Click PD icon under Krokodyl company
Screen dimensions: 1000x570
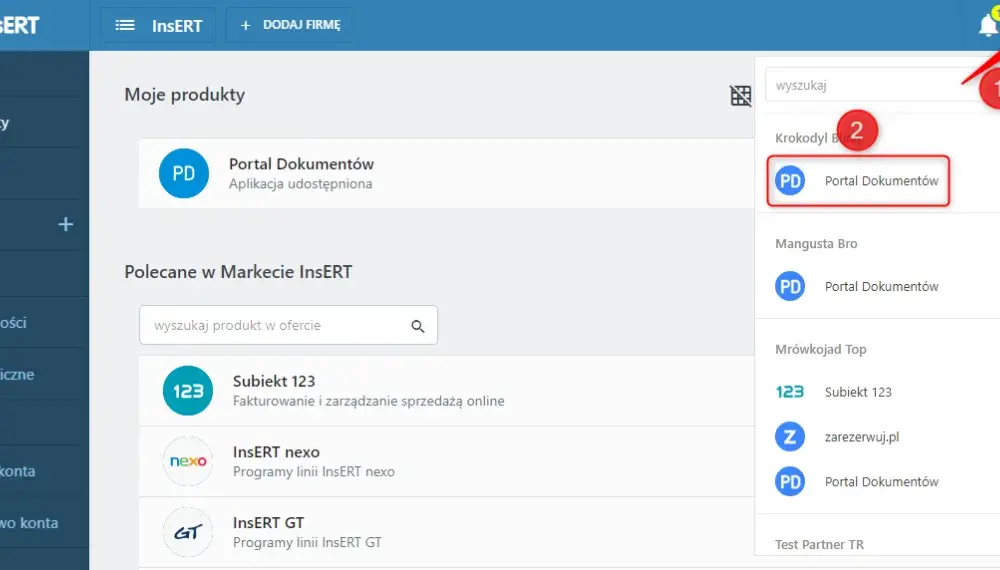790,180
